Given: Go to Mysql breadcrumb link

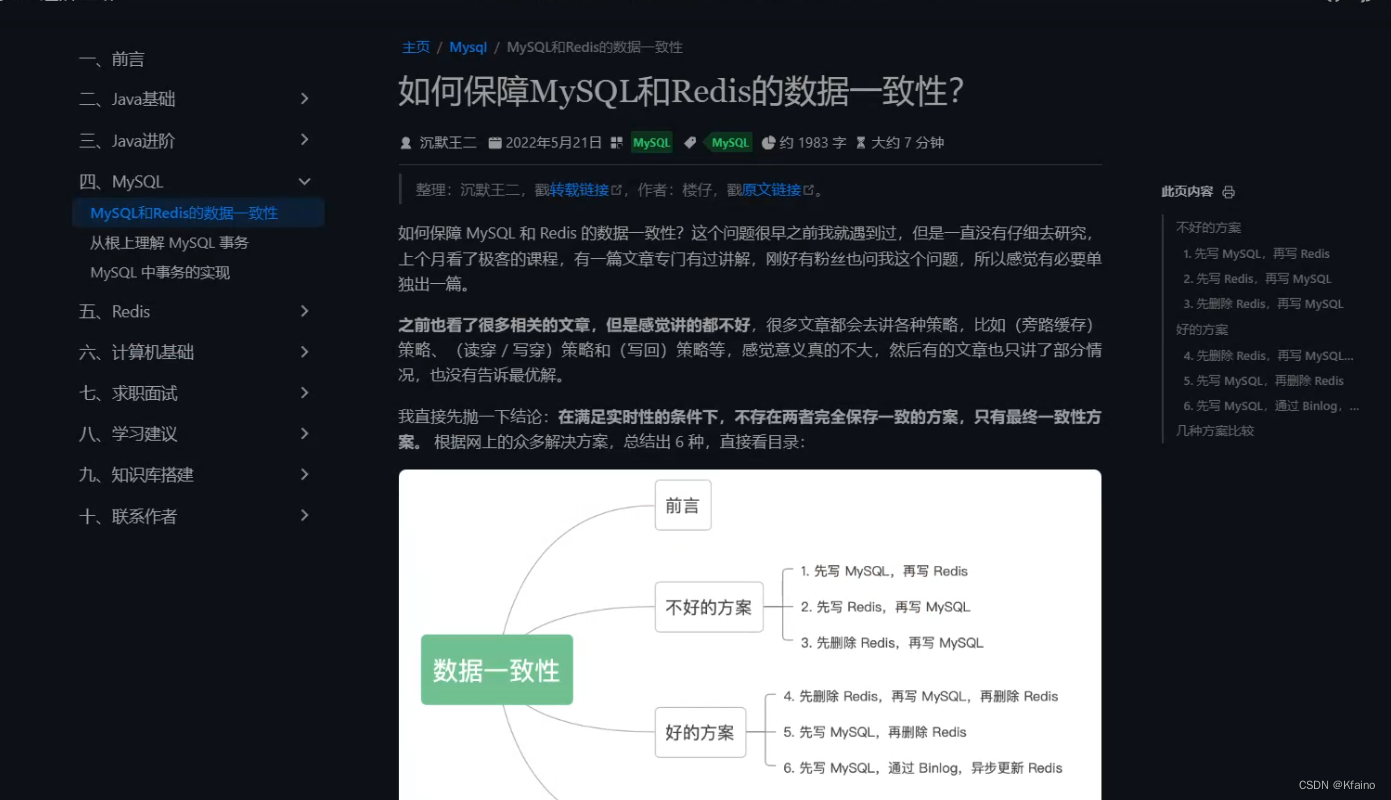Looking at the screenshot, I should point(468,47).
